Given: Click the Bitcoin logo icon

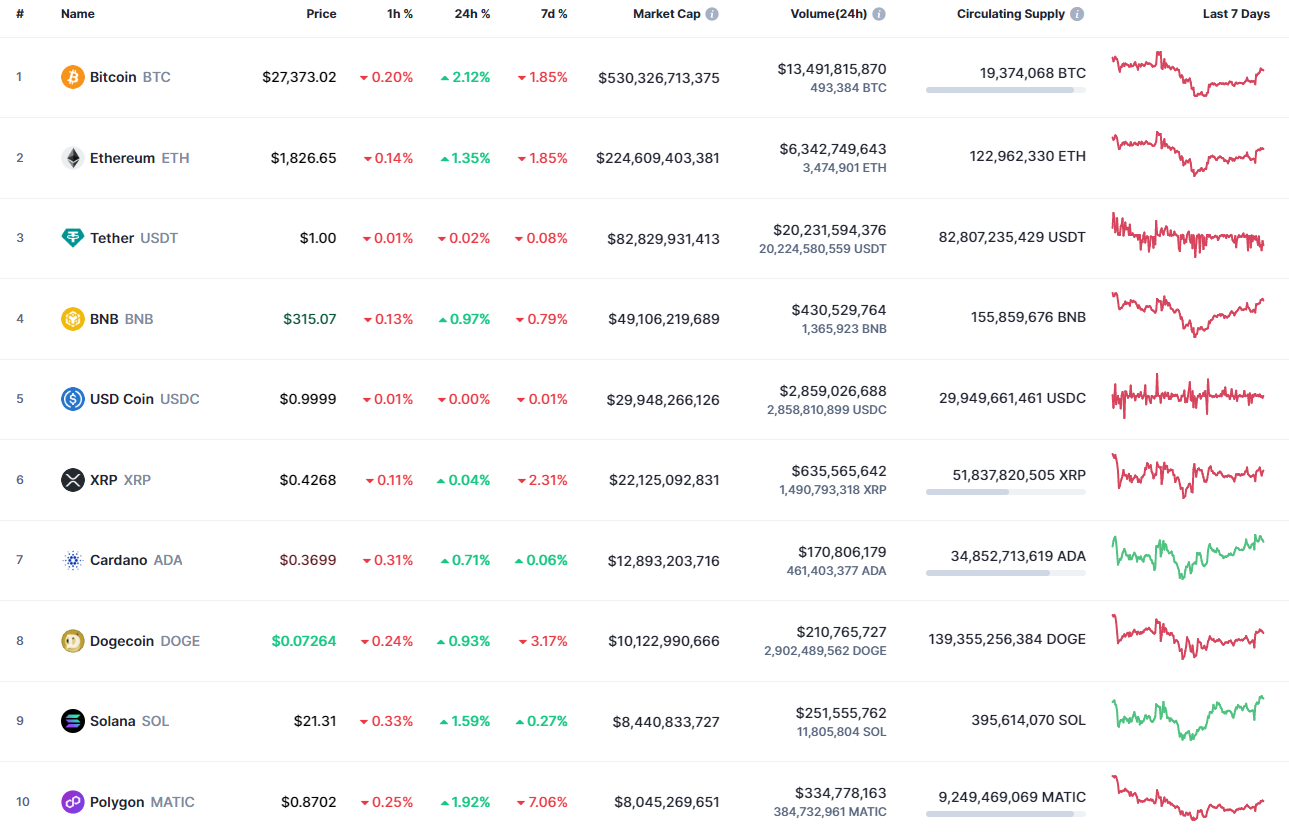Looking at the screenshot, I should (70, 76).
